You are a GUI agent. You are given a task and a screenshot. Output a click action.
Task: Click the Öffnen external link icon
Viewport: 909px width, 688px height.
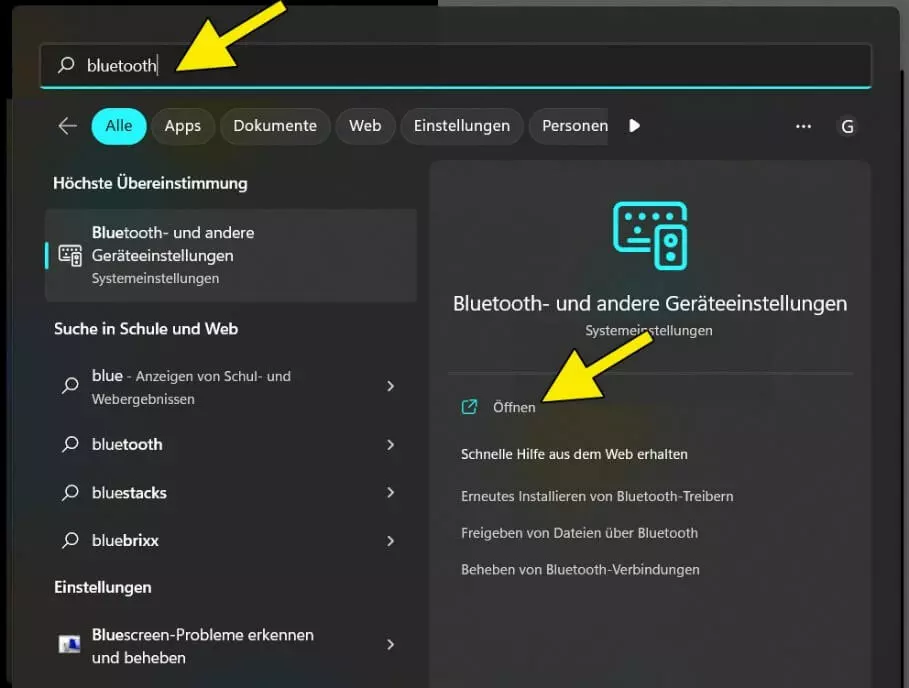point(469,407)
